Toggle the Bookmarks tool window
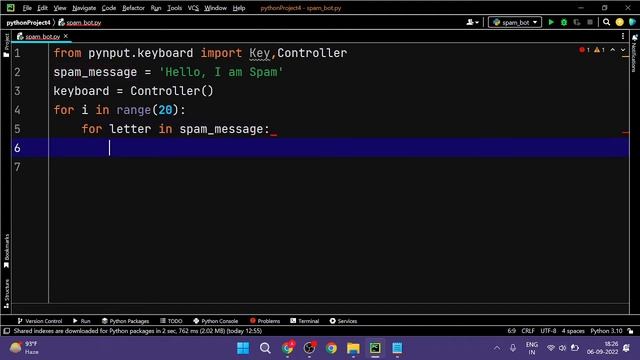Screen dimensions: 640x360 click(x=6, y=251)
